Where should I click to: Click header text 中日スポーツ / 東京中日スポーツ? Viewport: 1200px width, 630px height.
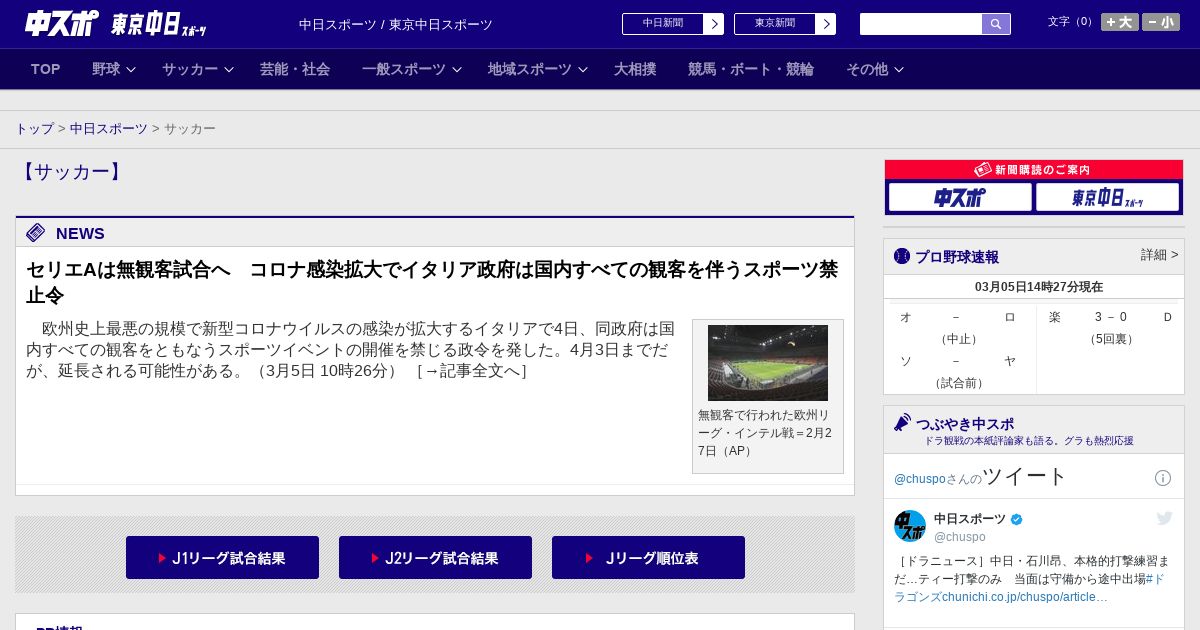[x=396, y=24]
